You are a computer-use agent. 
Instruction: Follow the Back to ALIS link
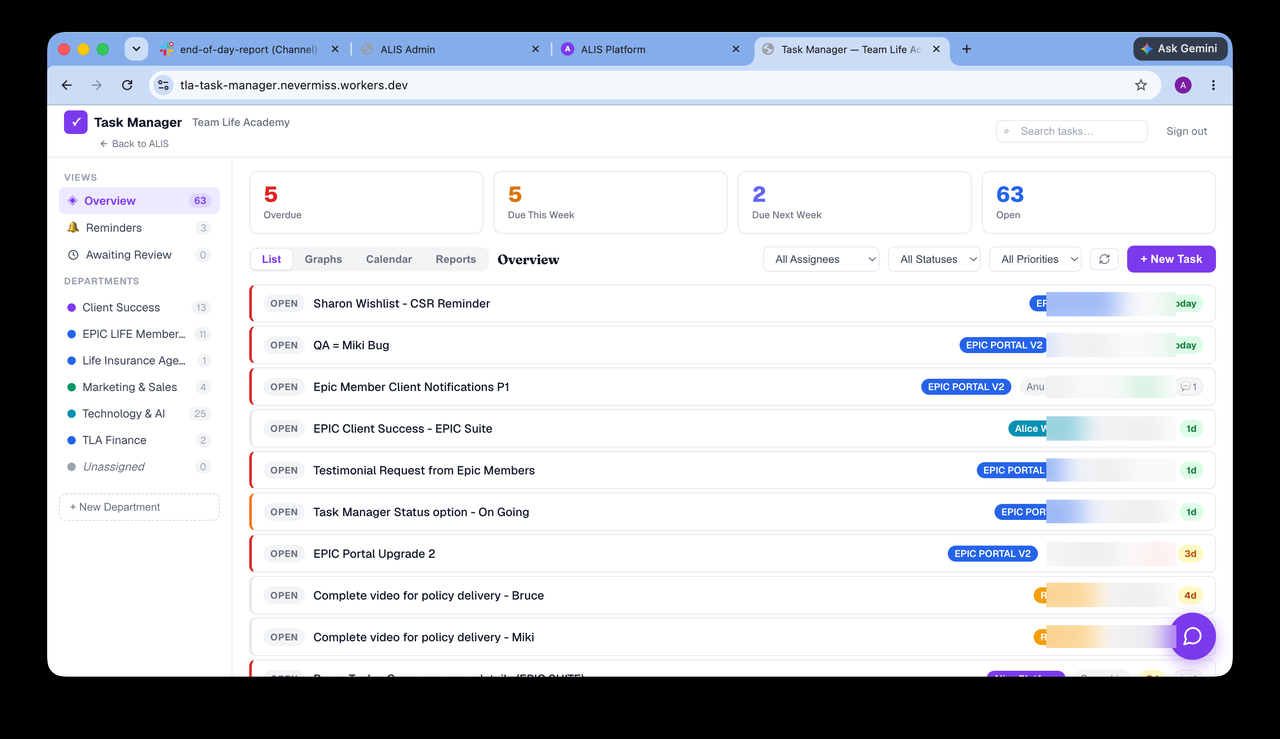tap(134, 144)
